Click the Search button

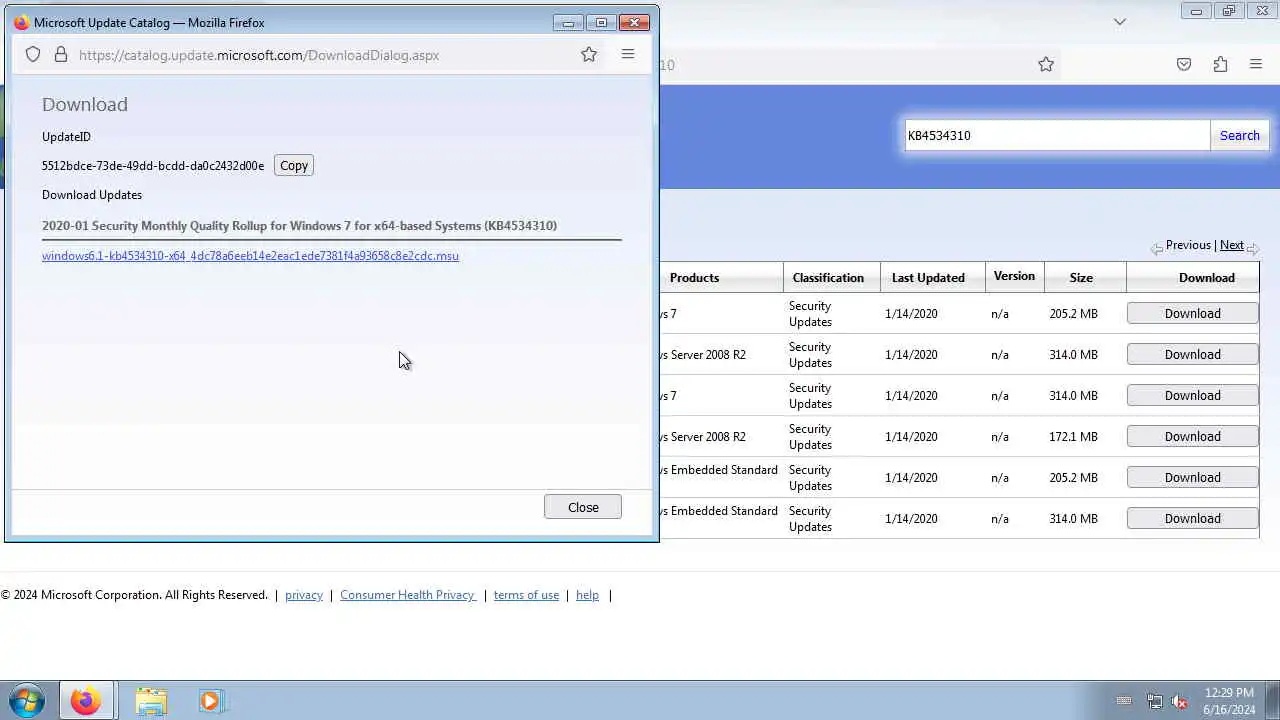coord(1240,136)
